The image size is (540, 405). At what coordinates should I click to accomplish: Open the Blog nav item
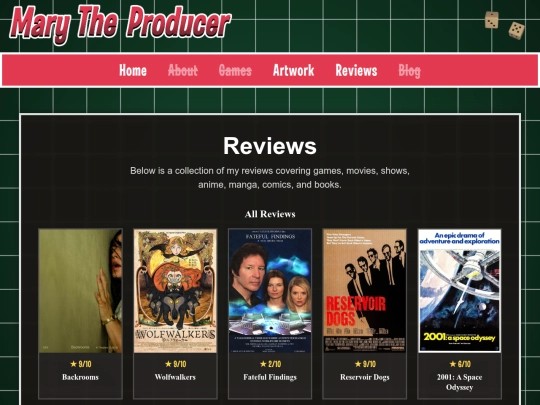(x=409, y=71)
